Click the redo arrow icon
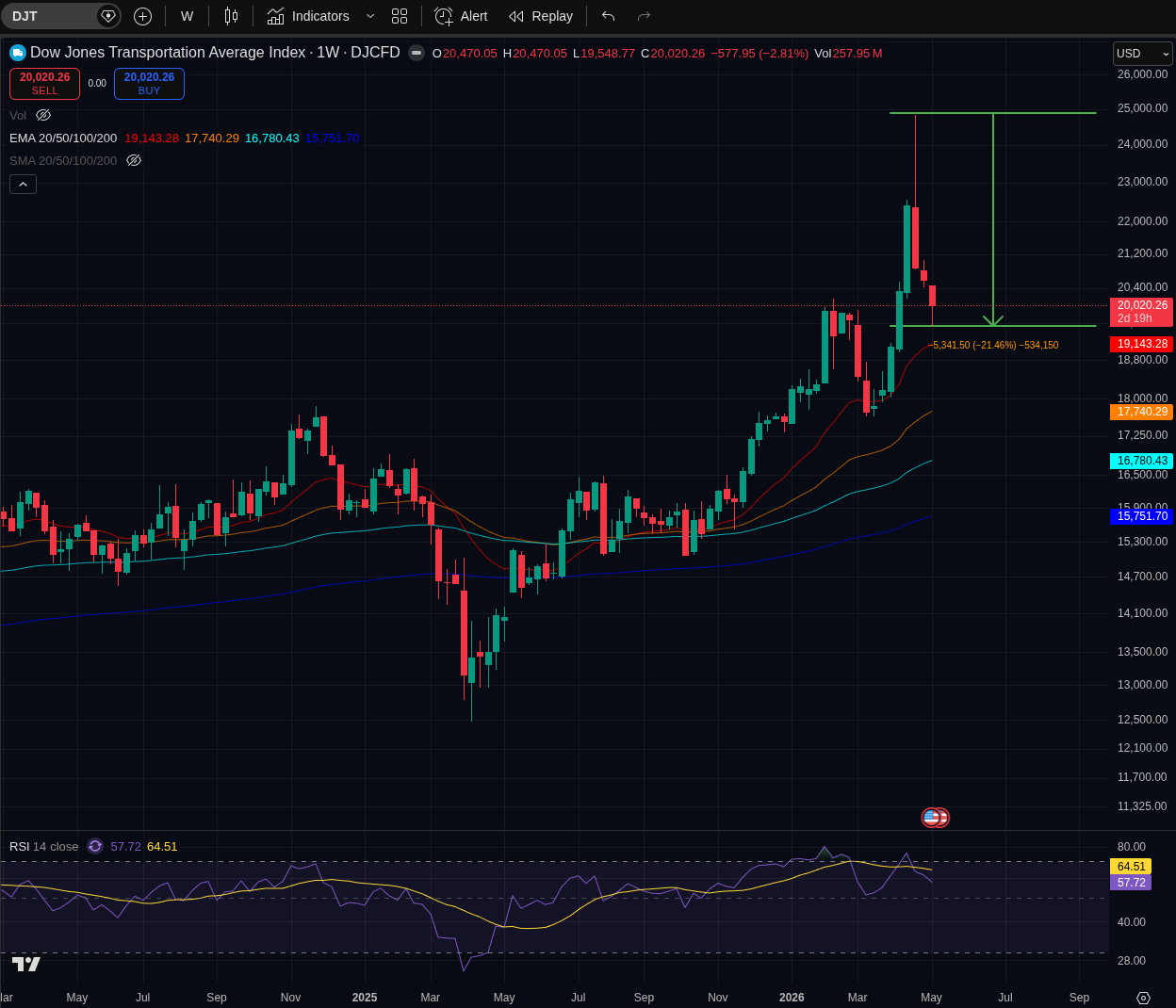Viewport: 1176px width, 1008px height. (x=645, y=16)
